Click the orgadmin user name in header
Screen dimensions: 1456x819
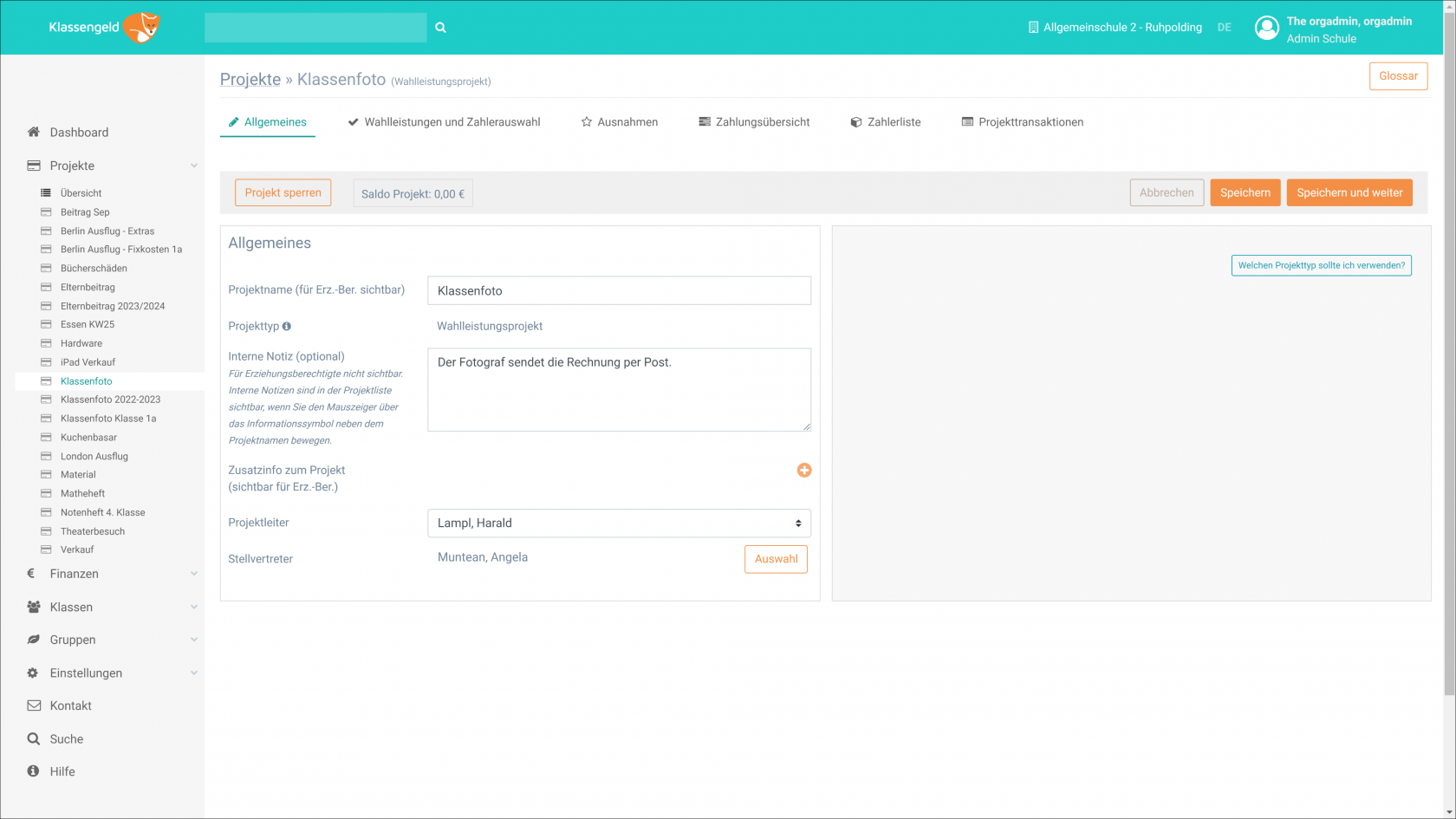pos(1349,21)
